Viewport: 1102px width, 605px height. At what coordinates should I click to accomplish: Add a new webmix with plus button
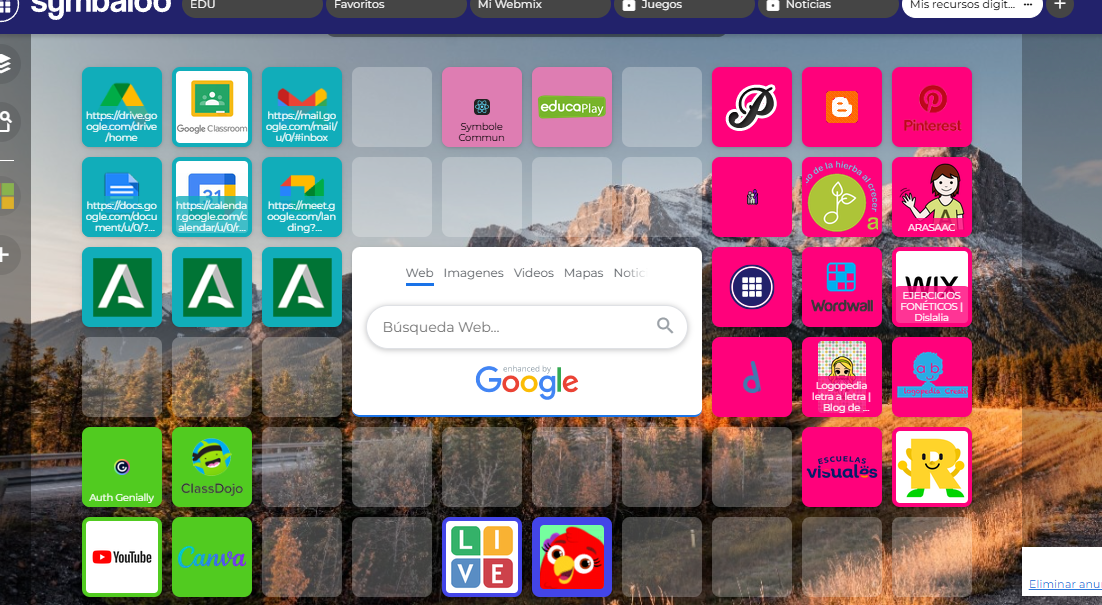[1060, 5]
